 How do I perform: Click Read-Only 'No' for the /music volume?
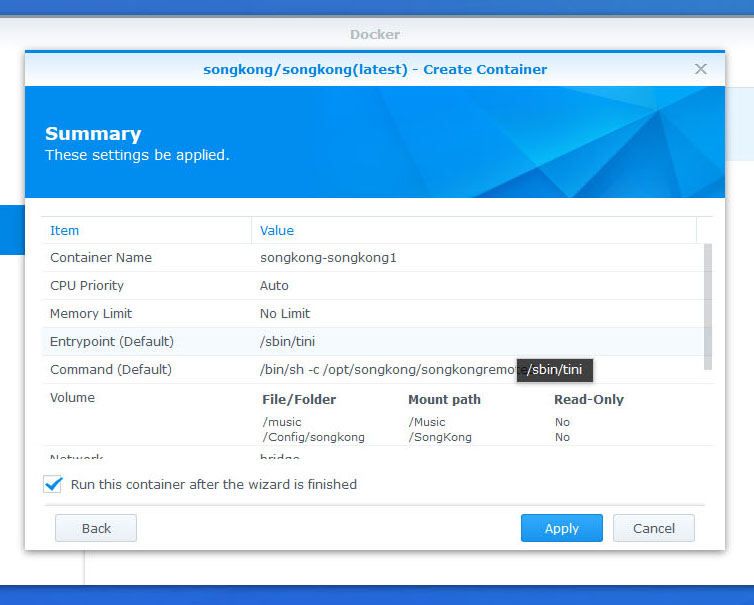(x=562, y=422)
